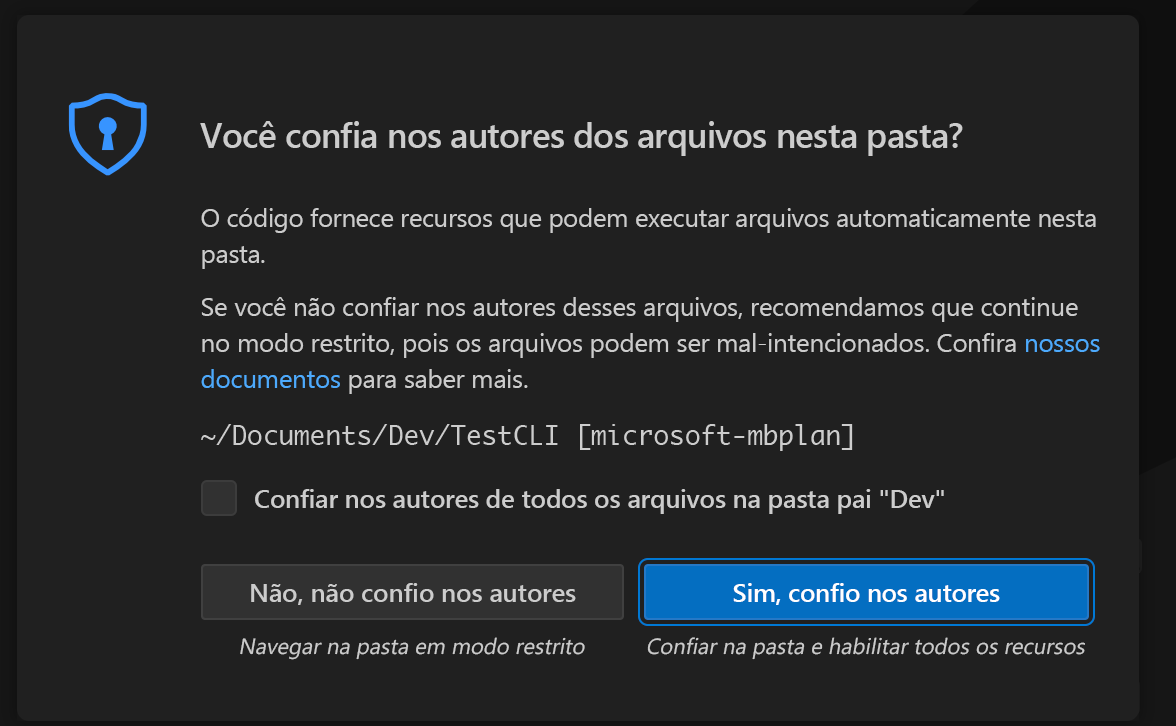The width and height of the screenshot is (1176, 726).
Task: Select the keyhole symbol inside the shield
Action: [107, 133]
